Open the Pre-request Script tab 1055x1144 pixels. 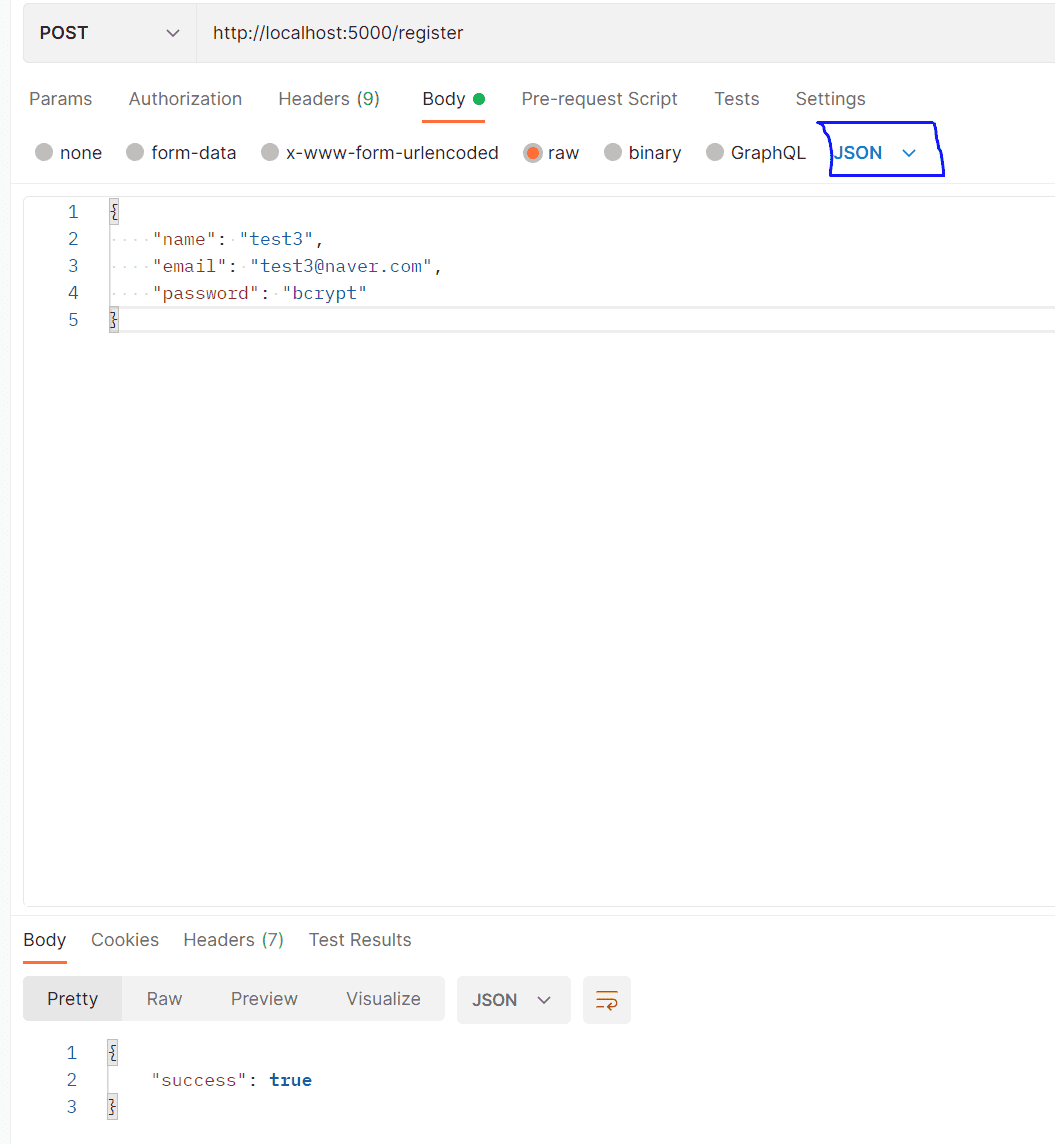(599, 98)
